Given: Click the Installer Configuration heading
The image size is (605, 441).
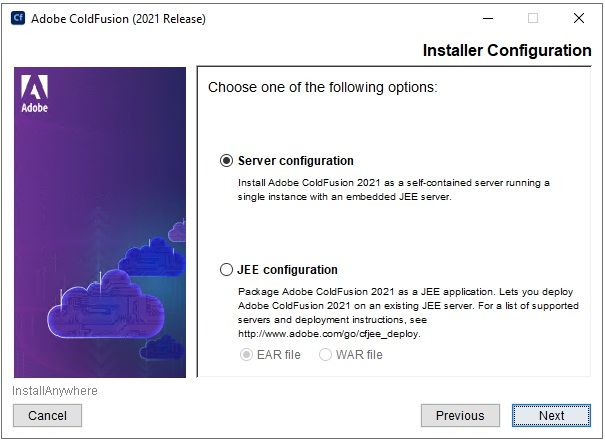Looking at the screenshot, I should [507, 51].
